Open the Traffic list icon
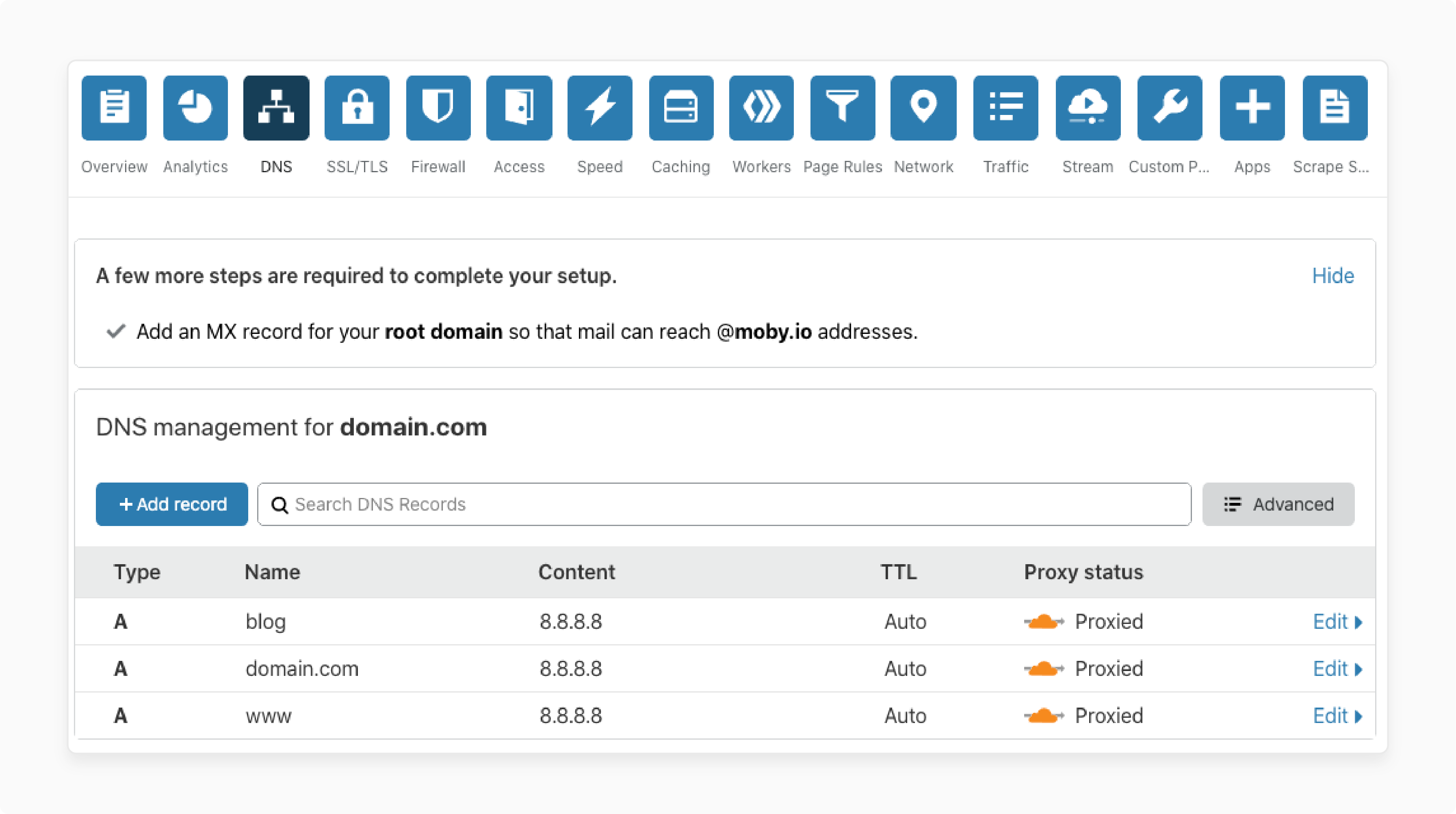Viewport: 1456px width, 814px height. (1005, 107)
